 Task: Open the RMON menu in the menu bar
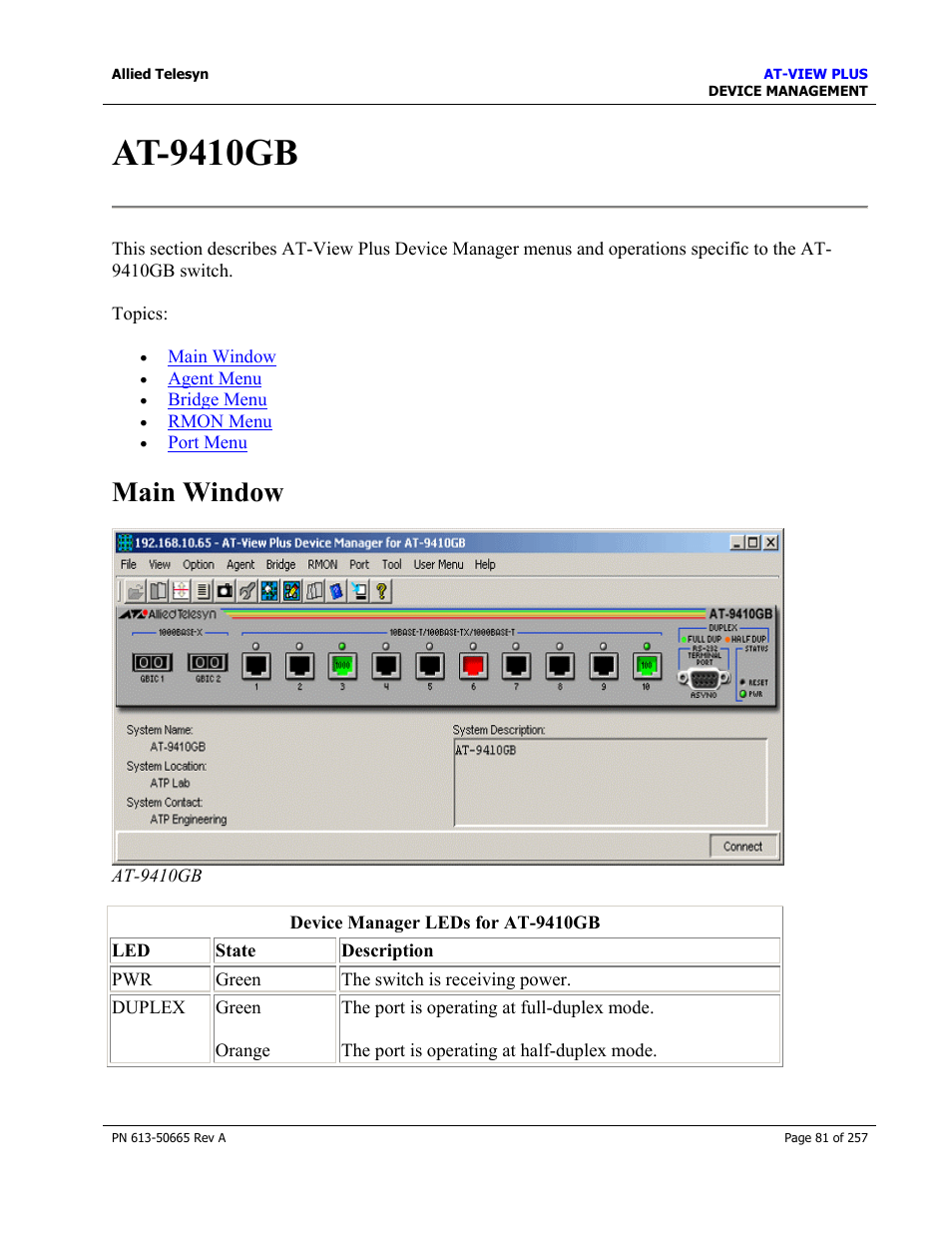tap(322, 565)
